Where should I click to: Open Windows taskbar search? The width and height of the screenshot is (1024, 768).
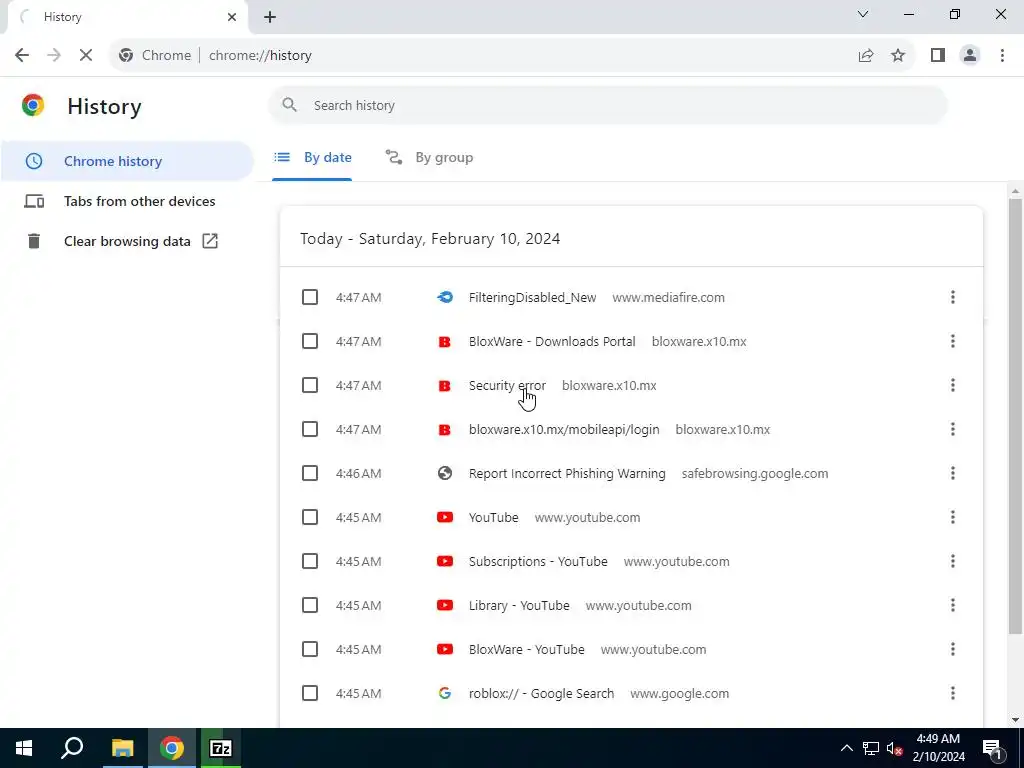(72, 748)
